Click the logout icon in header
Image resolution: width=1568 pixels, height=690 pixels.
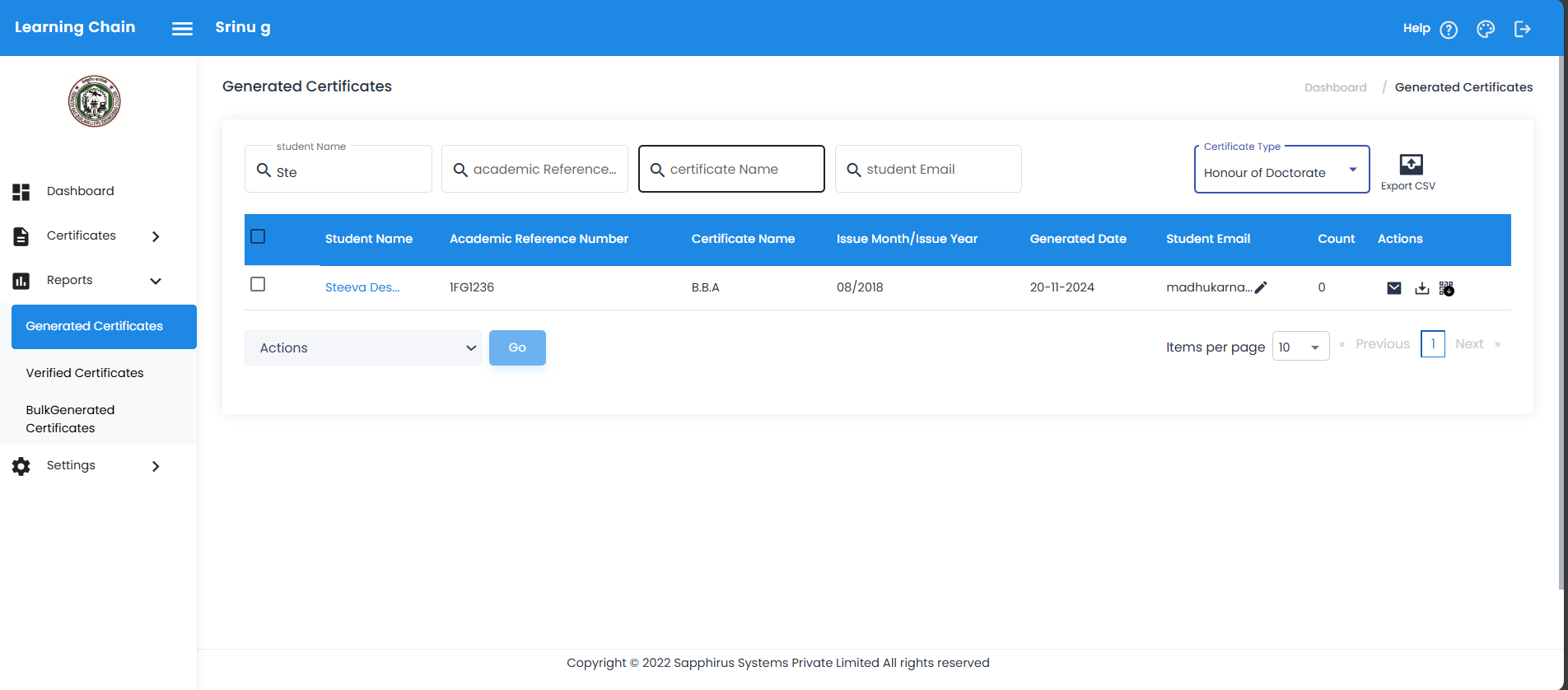[x=1522, y=30]
